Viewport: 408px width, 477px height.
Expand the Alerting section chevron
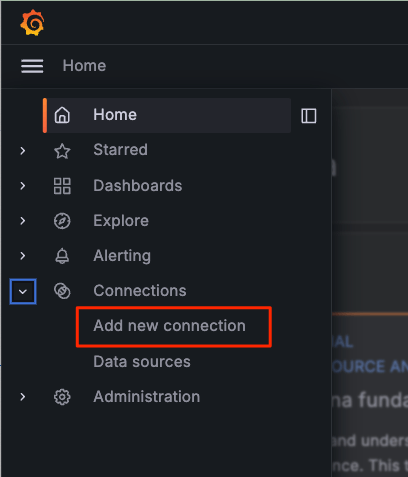coord(23,256)
